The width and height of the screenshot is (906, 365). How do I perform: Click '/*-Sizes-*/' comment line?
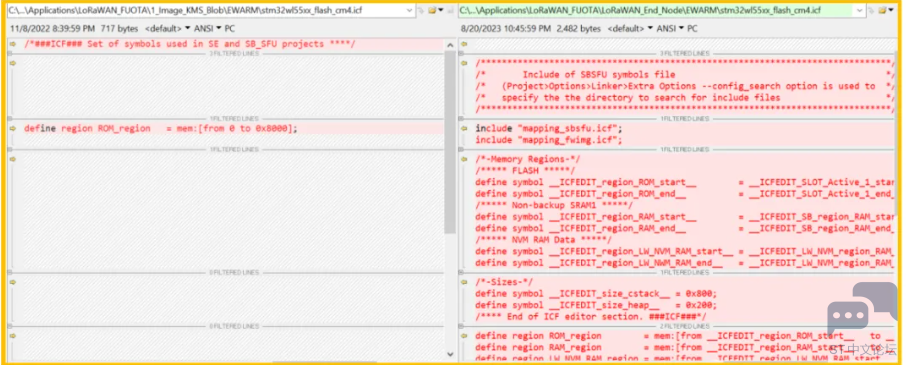(x=504, y=282)
